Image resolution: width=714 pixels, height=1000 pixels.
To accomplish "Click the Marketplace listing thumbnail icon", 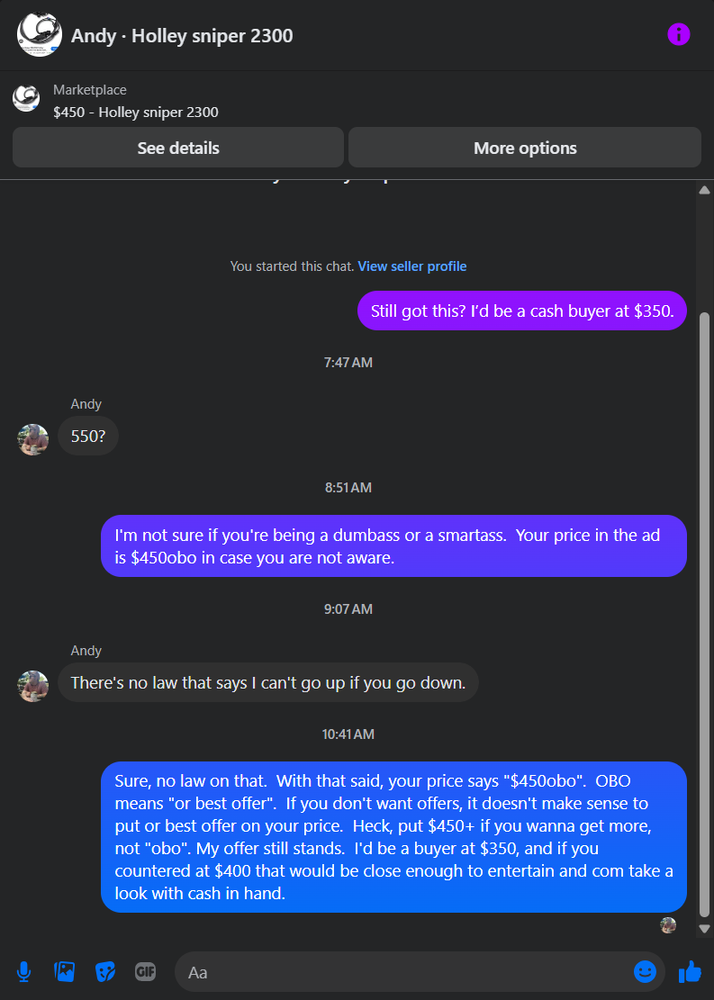I will tap(26, 98).
